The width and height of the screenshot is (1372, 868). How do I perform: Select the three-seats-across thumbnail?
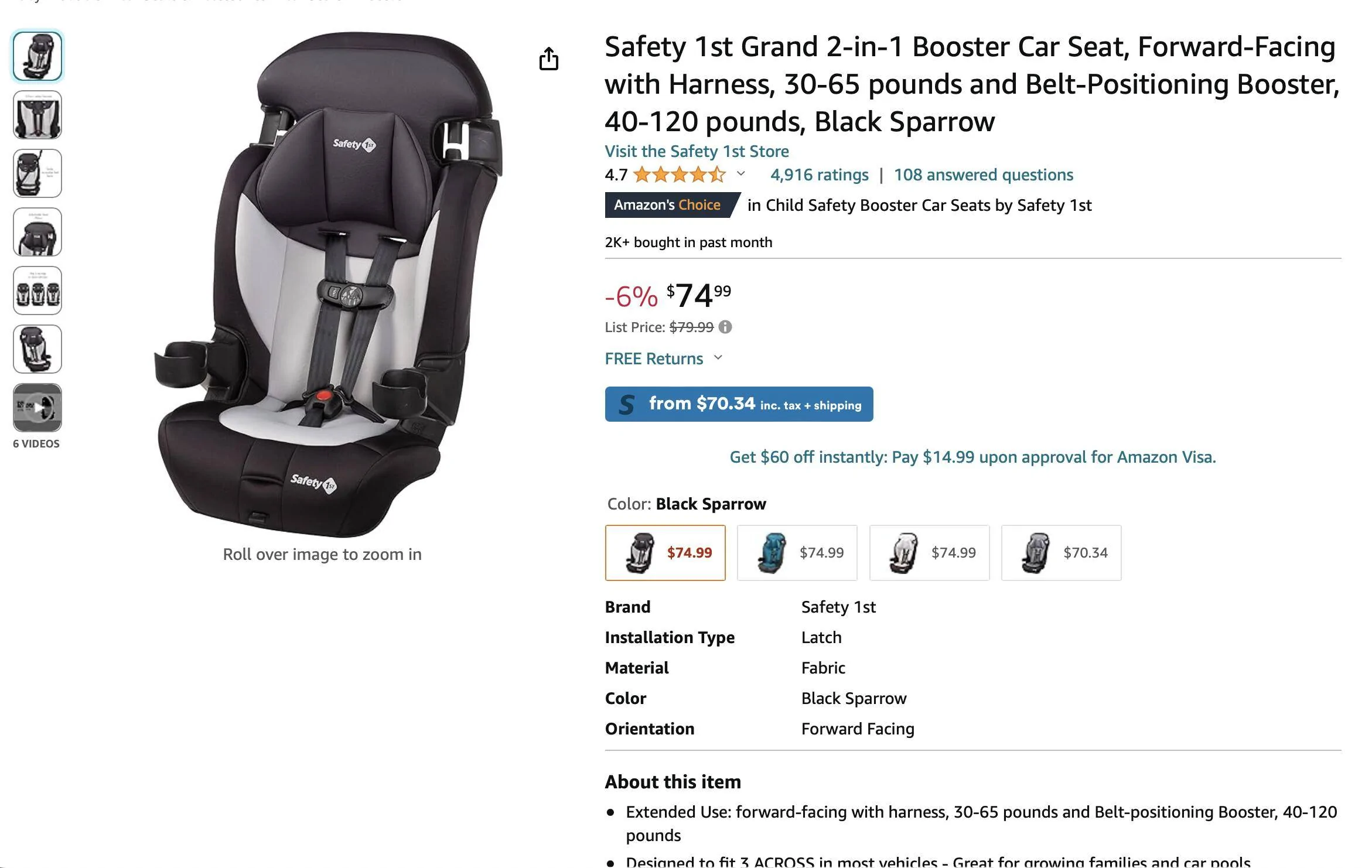click(37, 291)
